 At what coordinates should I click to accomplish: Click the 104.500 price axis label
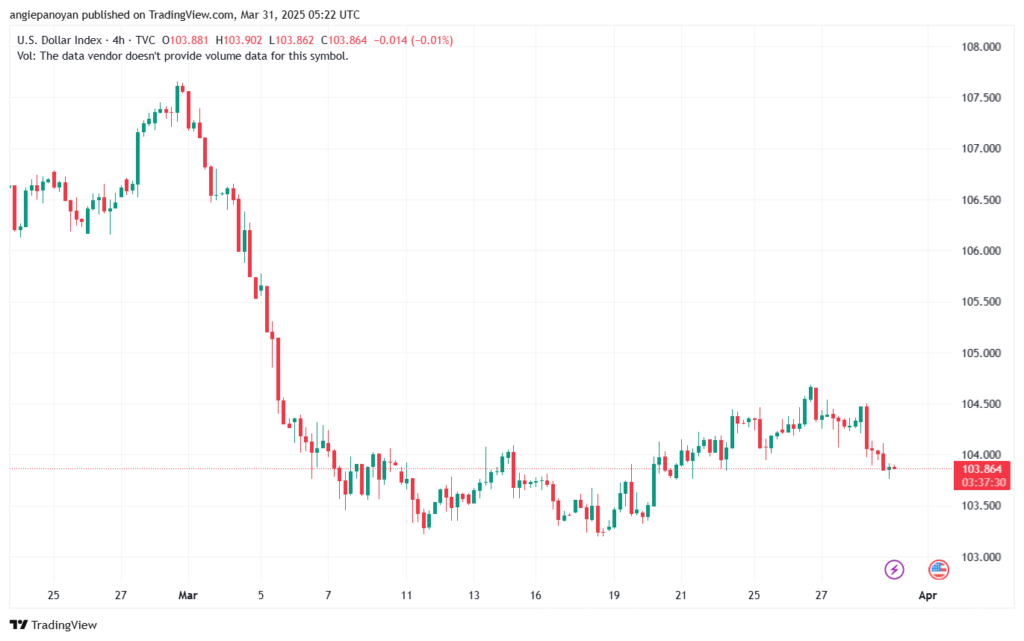[981, 404]
